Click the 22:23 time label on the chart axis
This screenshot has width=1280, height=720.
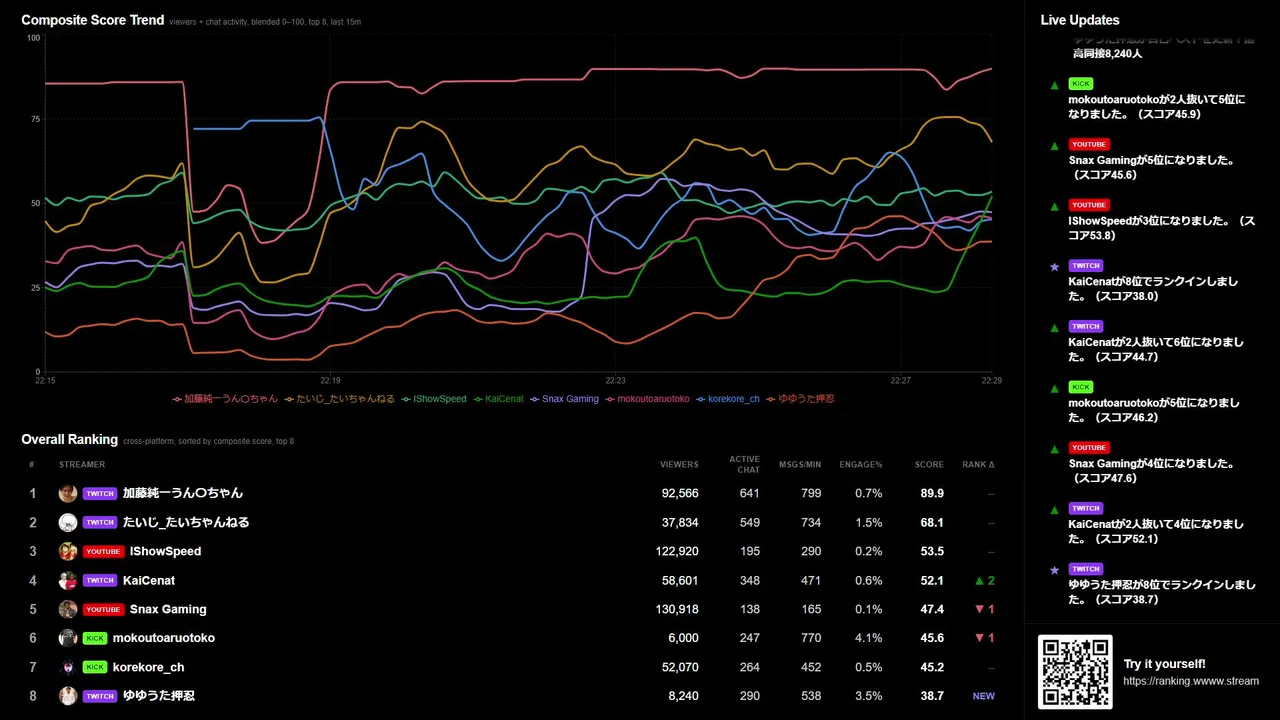(616, 381)
